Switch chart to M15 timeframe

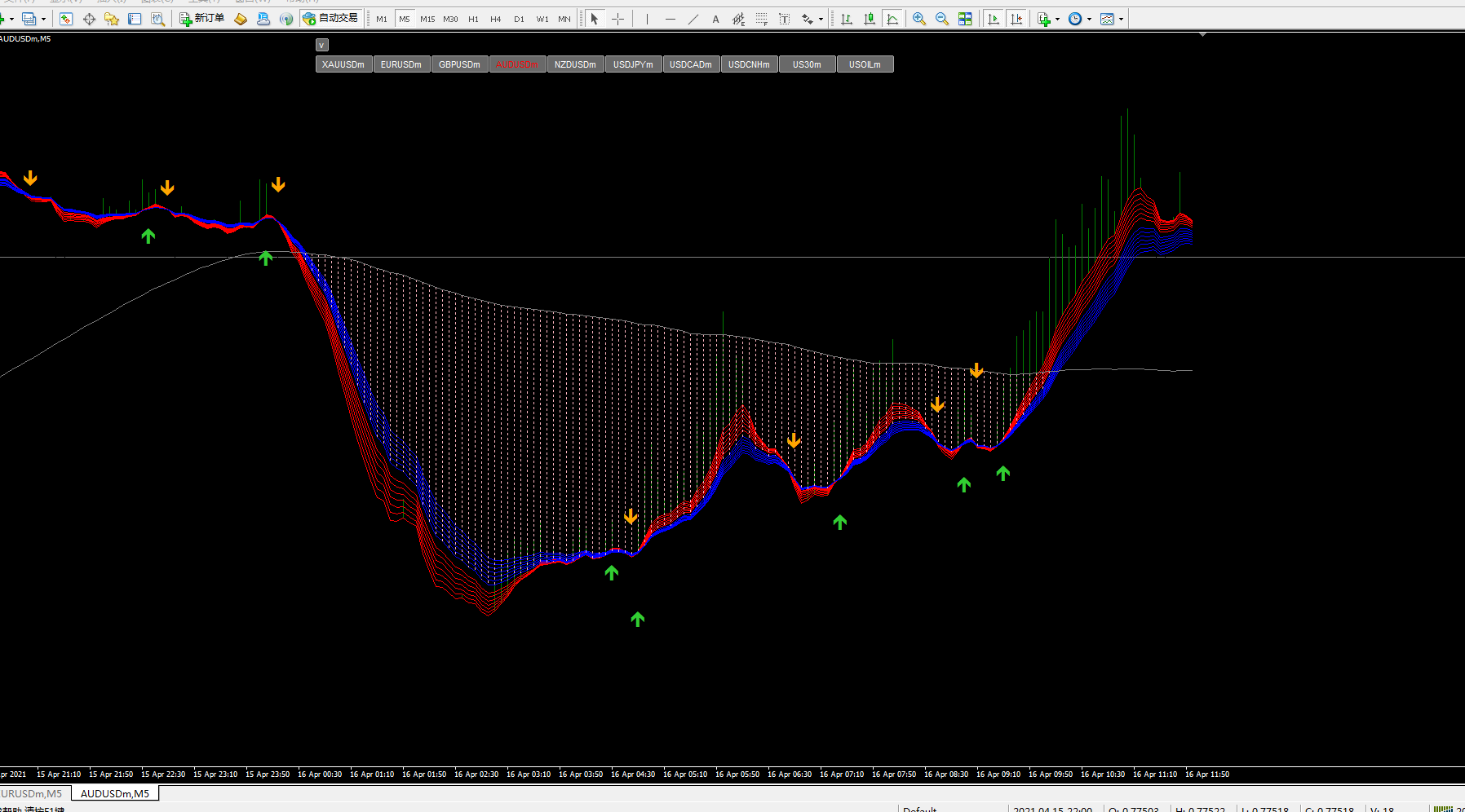pos(427,19)
